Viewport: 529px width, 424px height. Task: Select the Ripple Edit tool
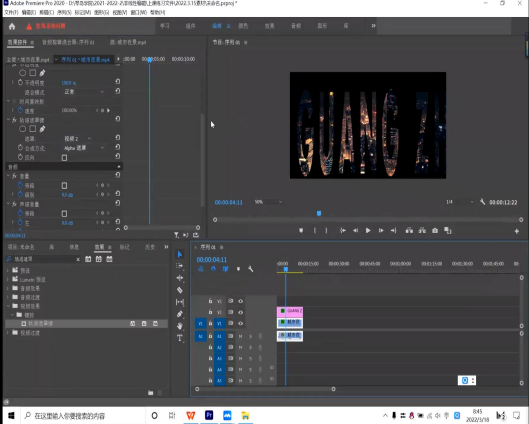[x=180, y=278]
